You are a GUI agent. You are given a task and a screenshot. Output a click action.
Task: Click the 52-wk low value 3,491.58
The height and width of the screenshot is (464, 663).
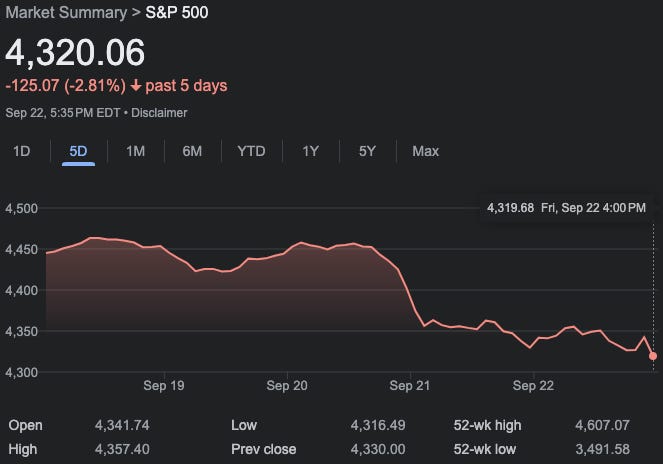[603, 449]
